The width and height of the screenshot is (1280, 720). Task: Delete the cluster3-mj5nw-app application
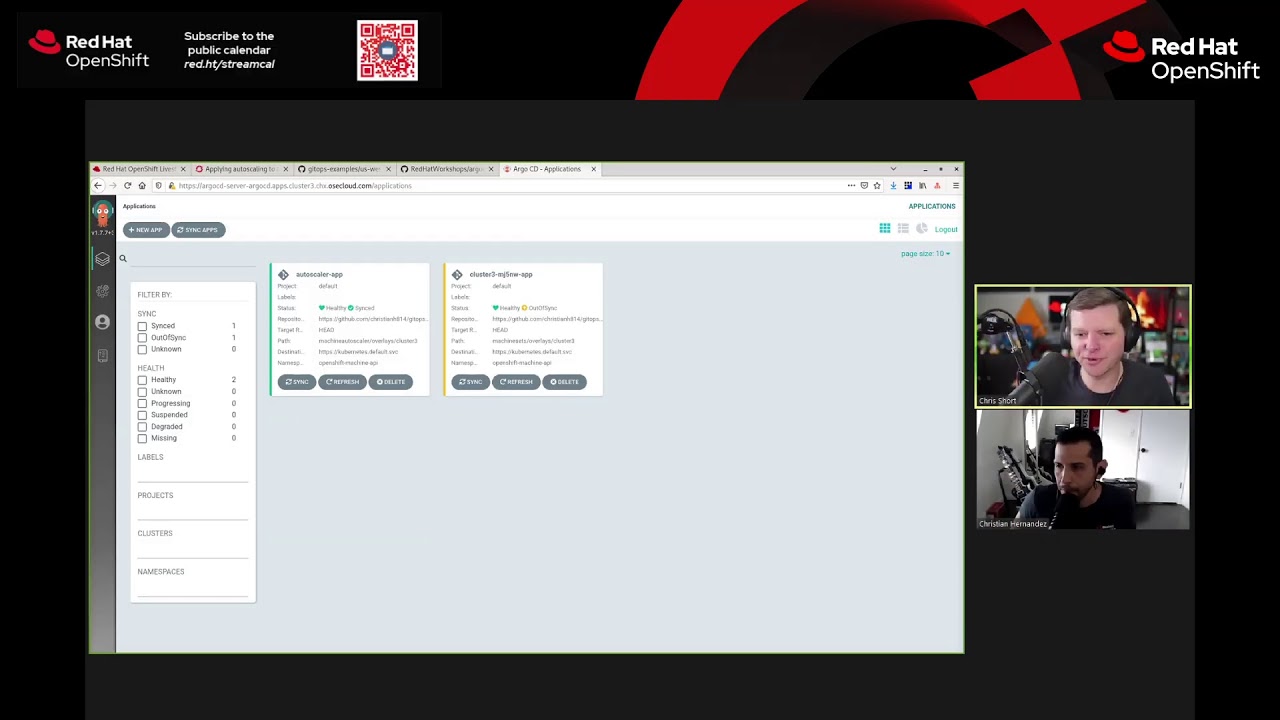point(565,382)
